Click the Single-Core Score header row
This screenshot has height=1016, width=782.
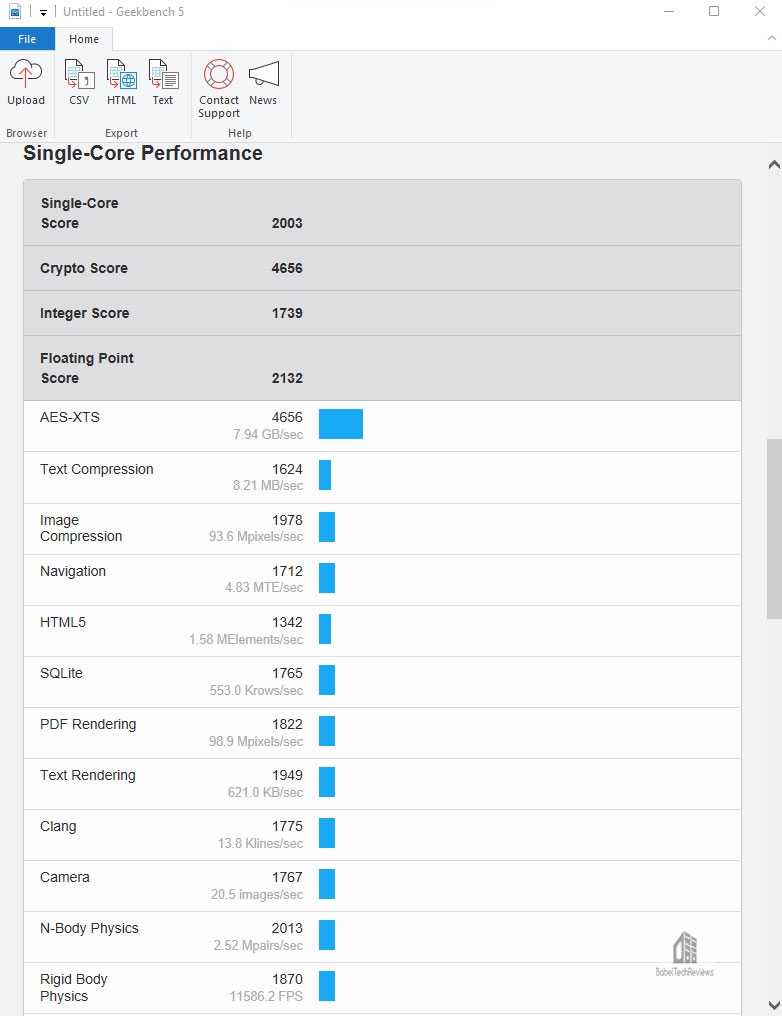(382, 213)
